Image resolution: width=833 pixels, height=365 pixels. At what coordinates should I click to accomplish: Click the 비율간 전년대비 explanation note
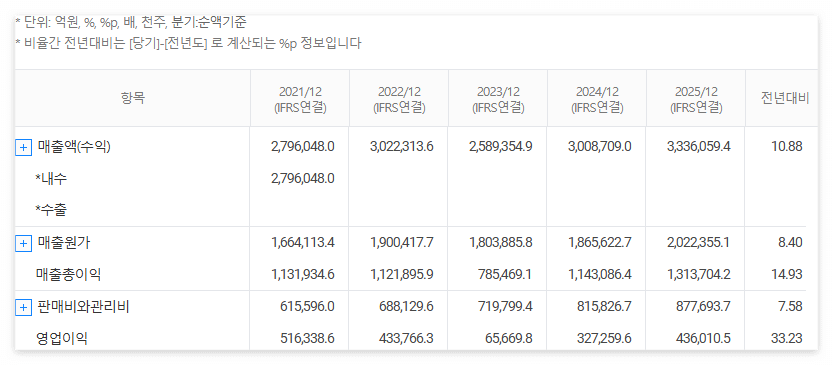tap(189, 44)
